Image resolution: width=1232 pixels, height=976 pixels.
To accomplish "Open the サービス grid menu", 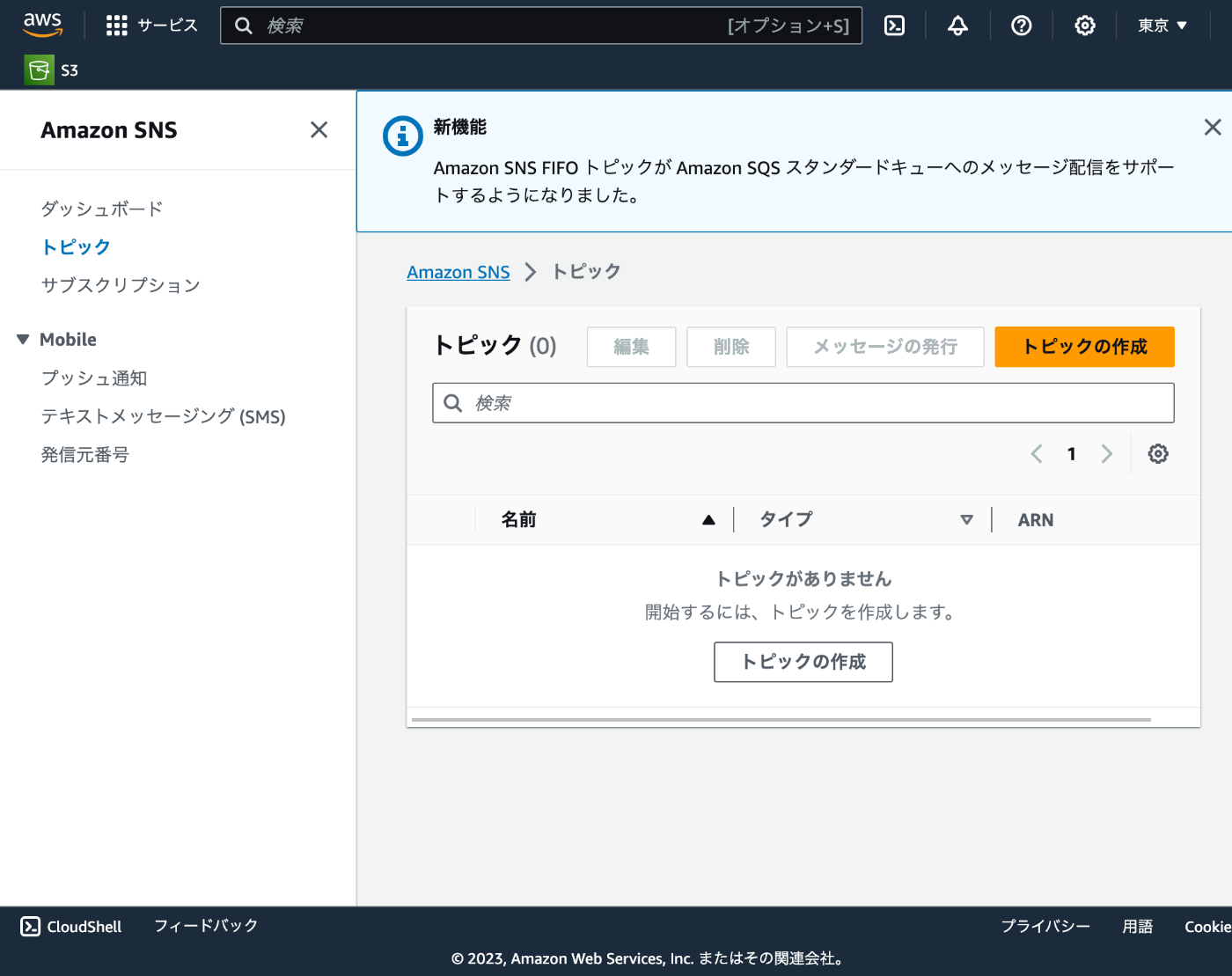I will 151,26.
